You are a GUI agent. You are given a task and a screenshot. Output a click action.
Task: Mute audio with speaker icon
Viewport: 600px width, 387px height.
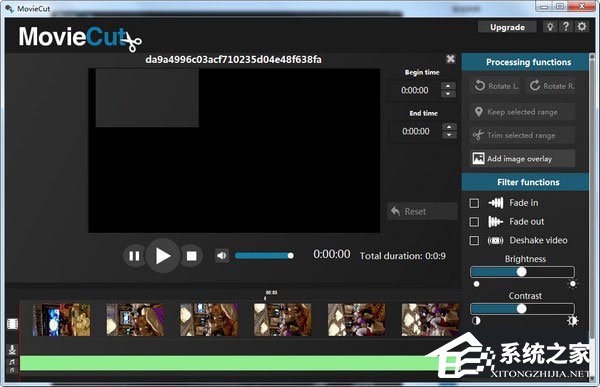point(222,256)
